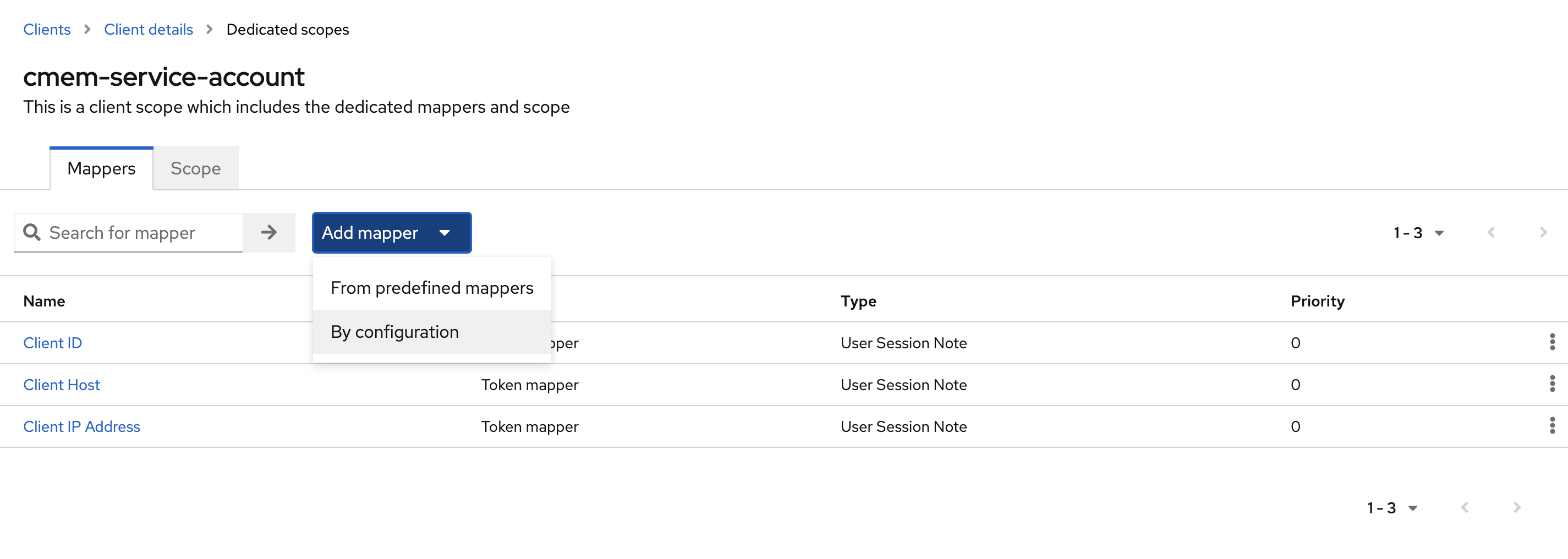The height and width of the screenshot is (559, 1568).
Task: Open the Client Host mapper
Action: pyautogui.click(x=62, y=384)
